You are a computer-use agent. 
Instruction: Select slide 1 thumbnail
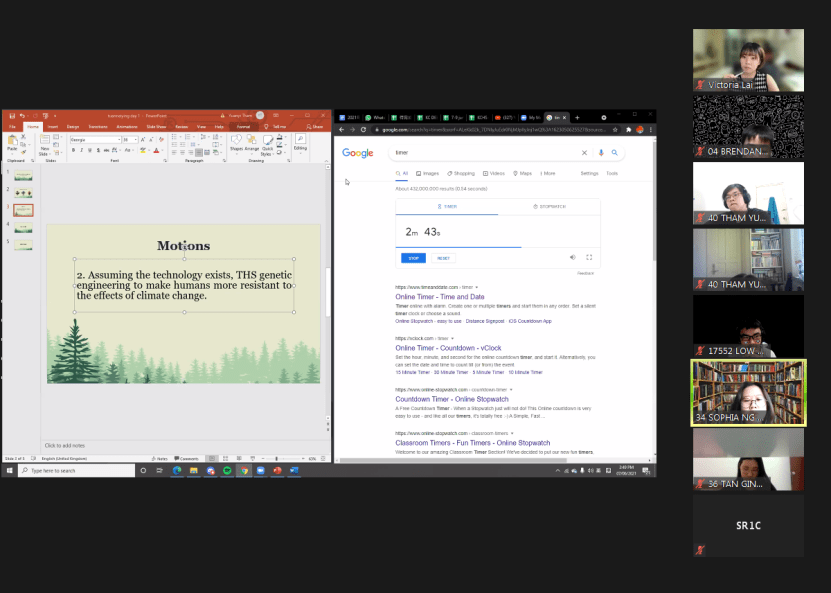click(x=23, y=176)
